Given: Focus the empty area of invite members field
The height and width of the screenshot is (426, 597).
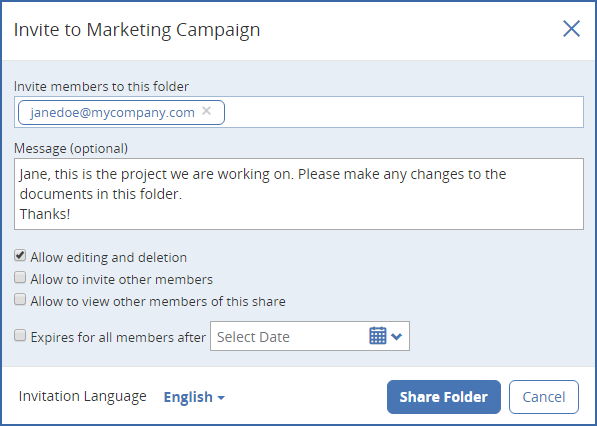Looking at the screenshot, I should (x=404, y=112).
